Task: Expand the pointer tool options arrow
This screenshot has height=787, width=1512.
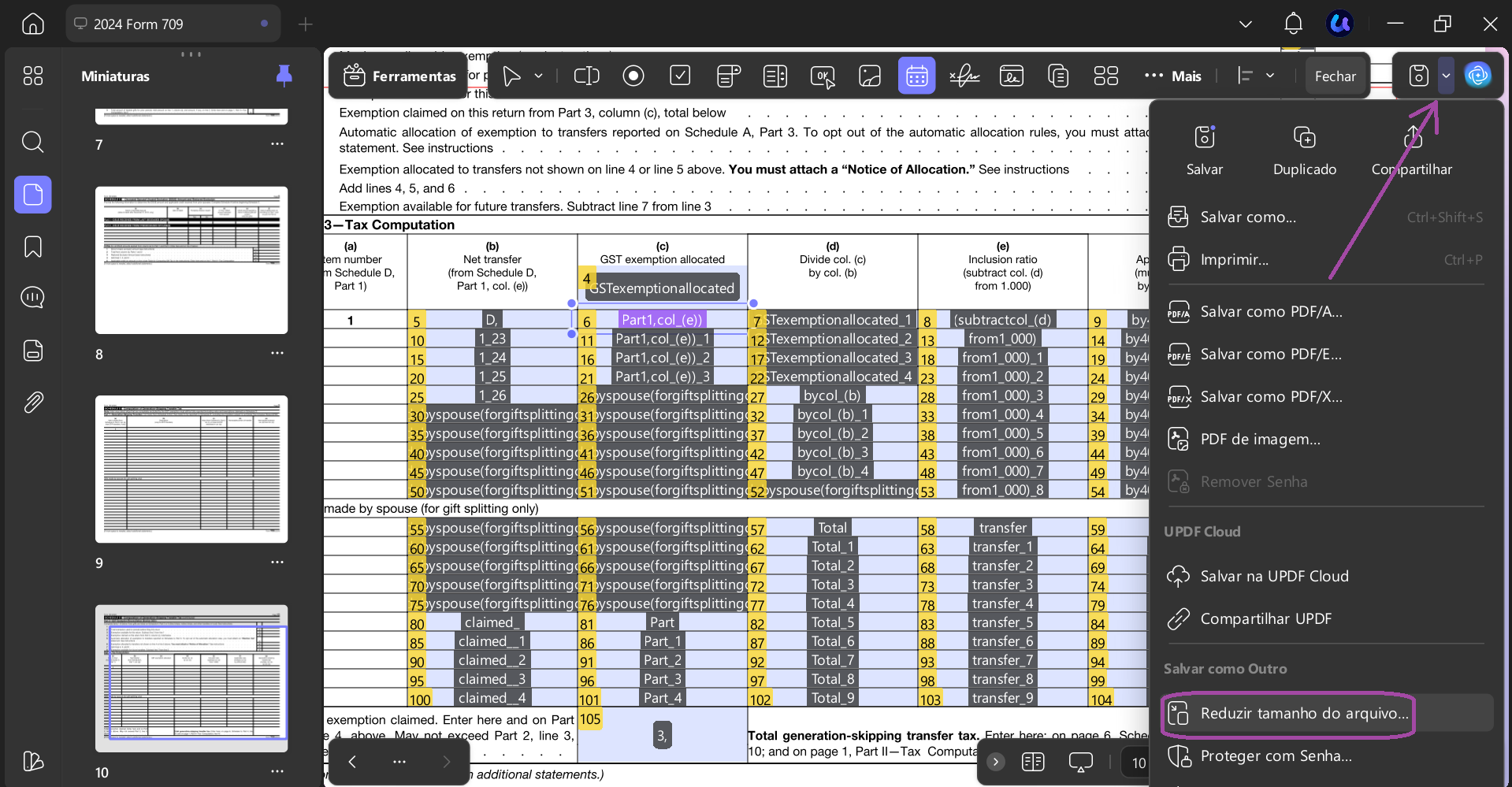Action: (x=539, y=76)
